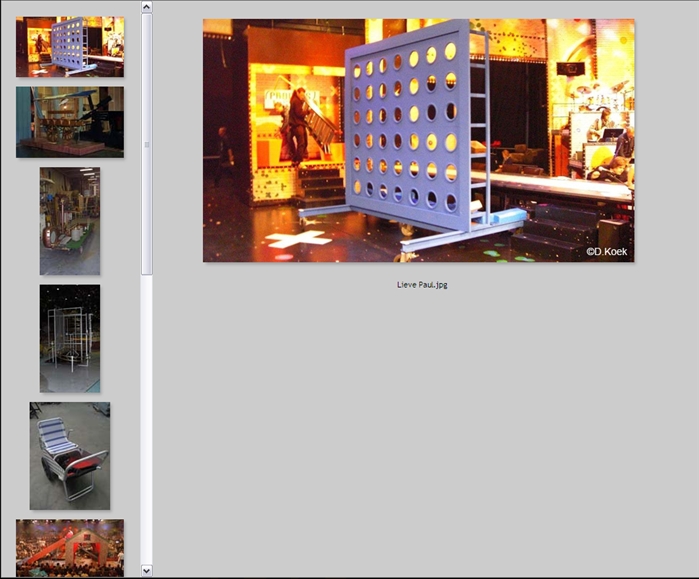
Task: Open the barn with red slide thumbnail
Action: (70, 548)
